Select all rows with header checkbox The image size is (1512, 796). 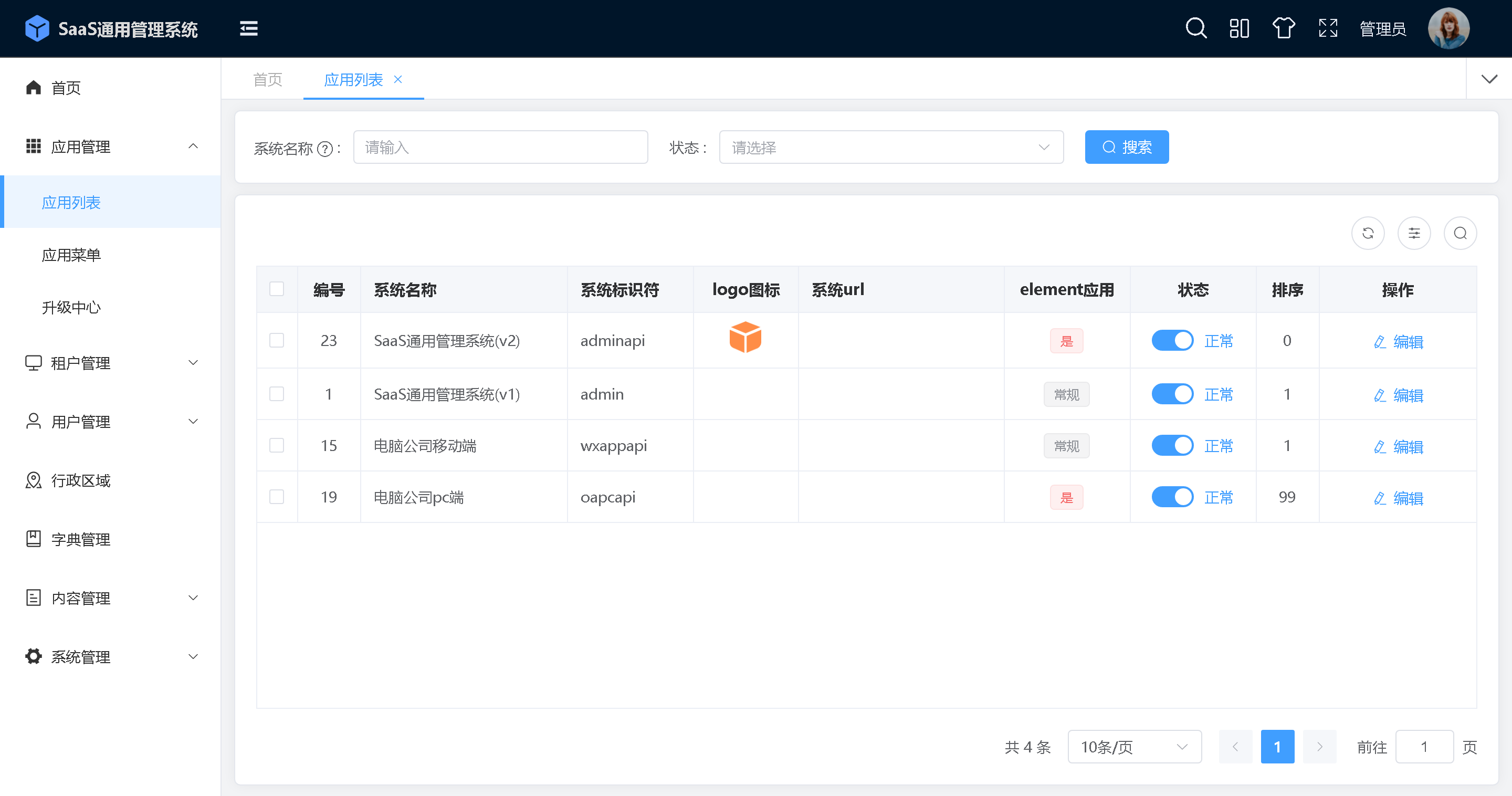point(277,289)
